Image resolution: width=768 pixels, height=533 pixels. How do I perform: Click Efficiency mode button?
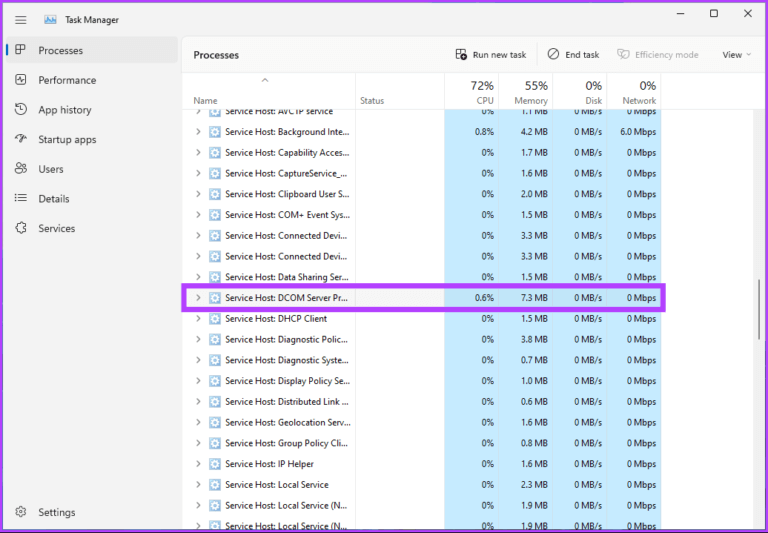click(x=658, y=55)
